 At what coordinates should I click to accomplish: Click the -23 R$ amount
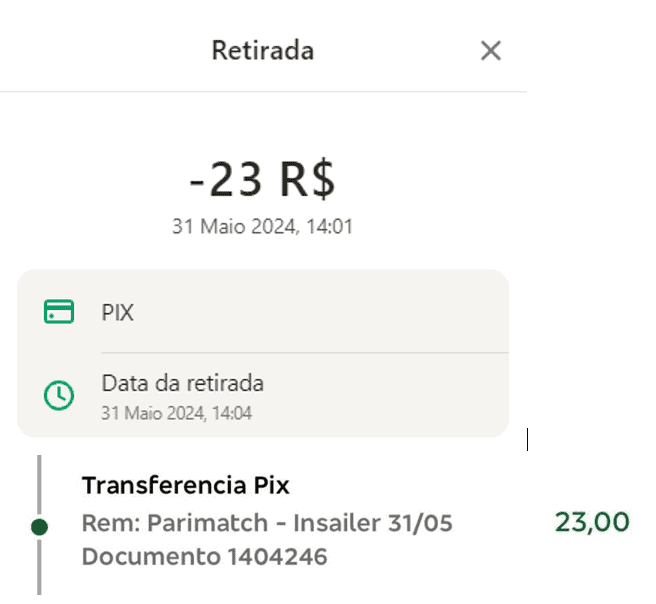pyautogui.click(x=262, y=179)
